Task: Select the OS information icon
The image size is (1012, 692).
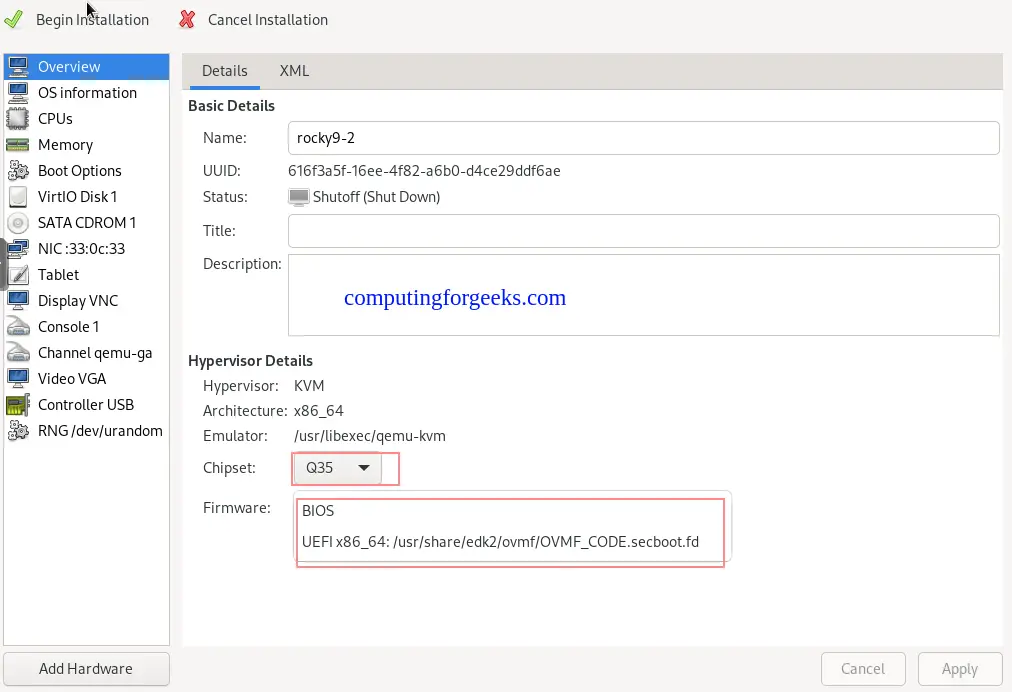Action: click(18, 93)
